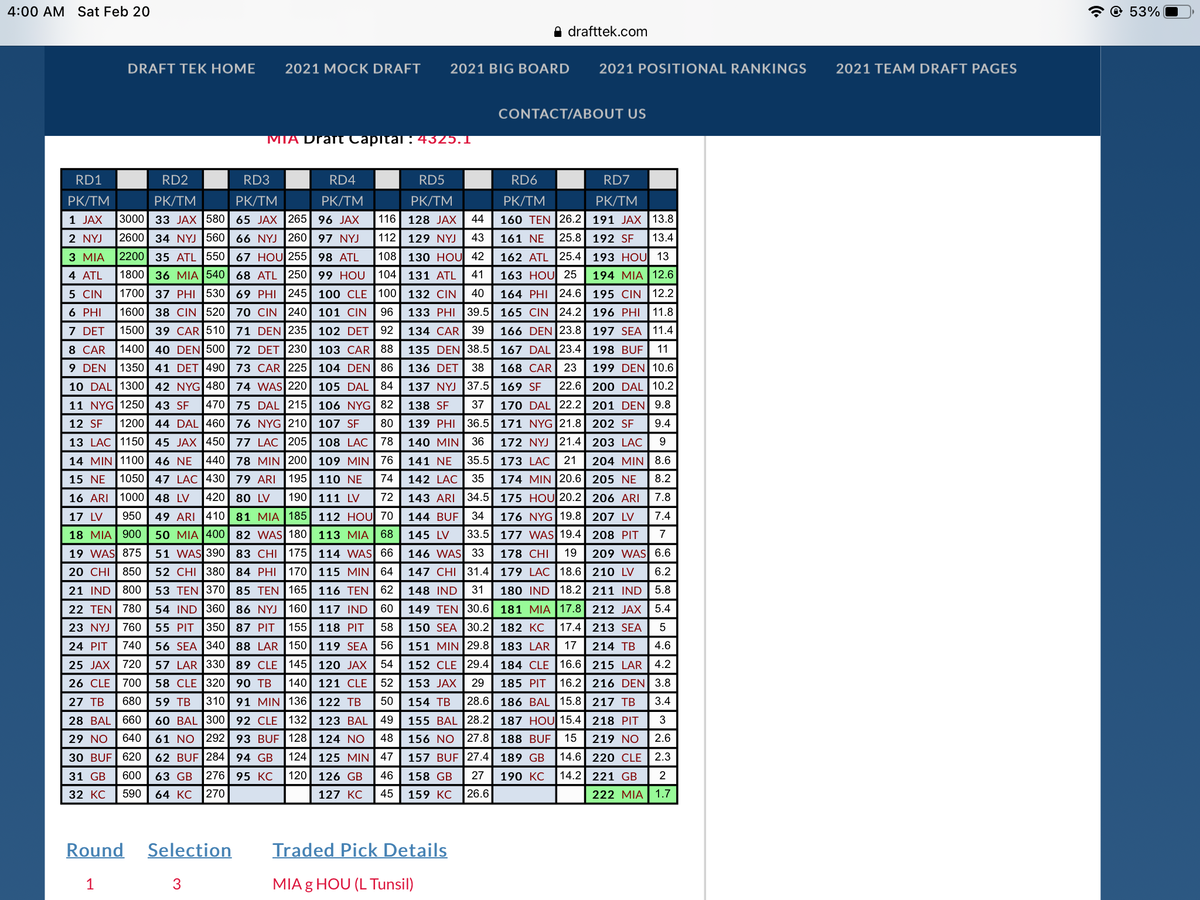Tap the padlock icon beside drafttek.com
The width and height of the screenshot is (1200, 900).
click(558, 32)
